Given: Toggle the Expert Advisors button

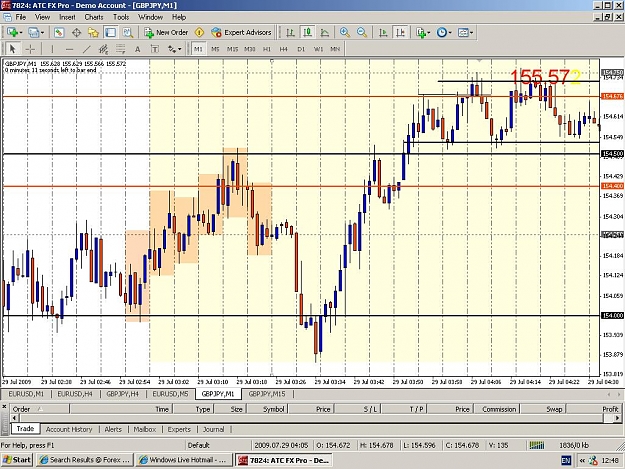Looking at the screenshot, I should [x=242, y=33].
